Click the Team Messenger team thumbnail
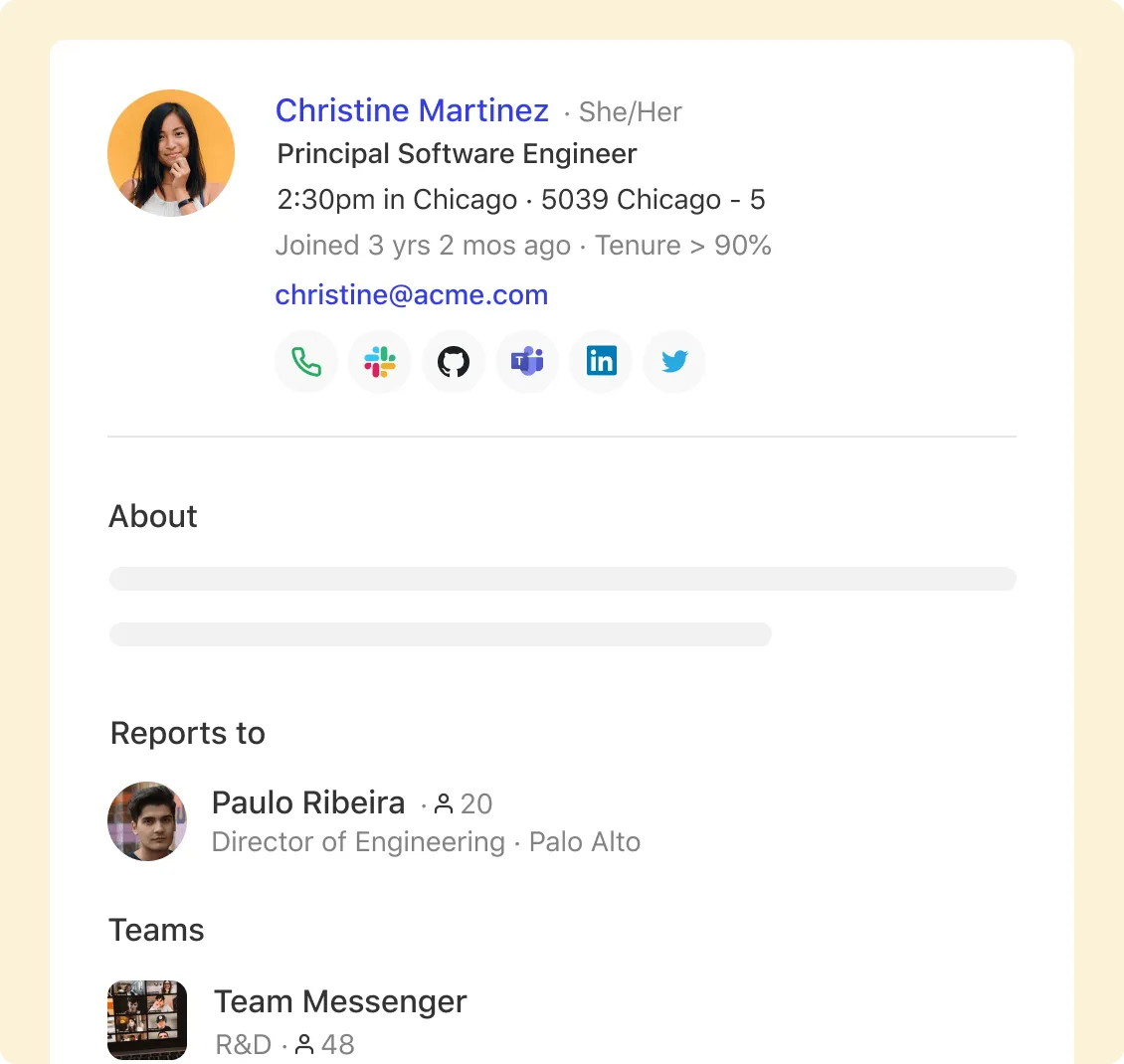This screenshot has height=1064, width=1124. (x=147, y=1019)
